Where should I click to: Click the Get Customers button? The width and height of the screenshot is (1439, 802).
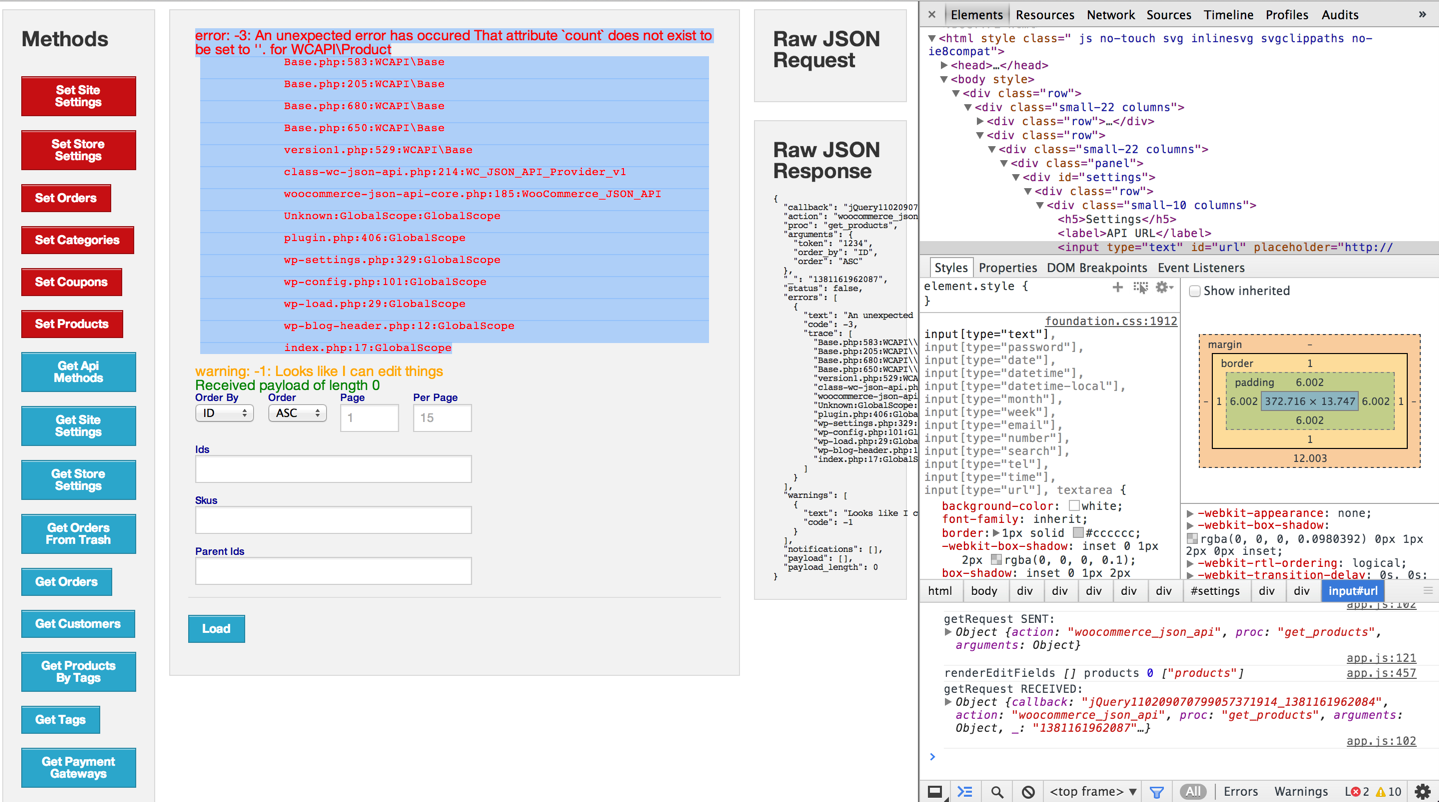(78, 624)
